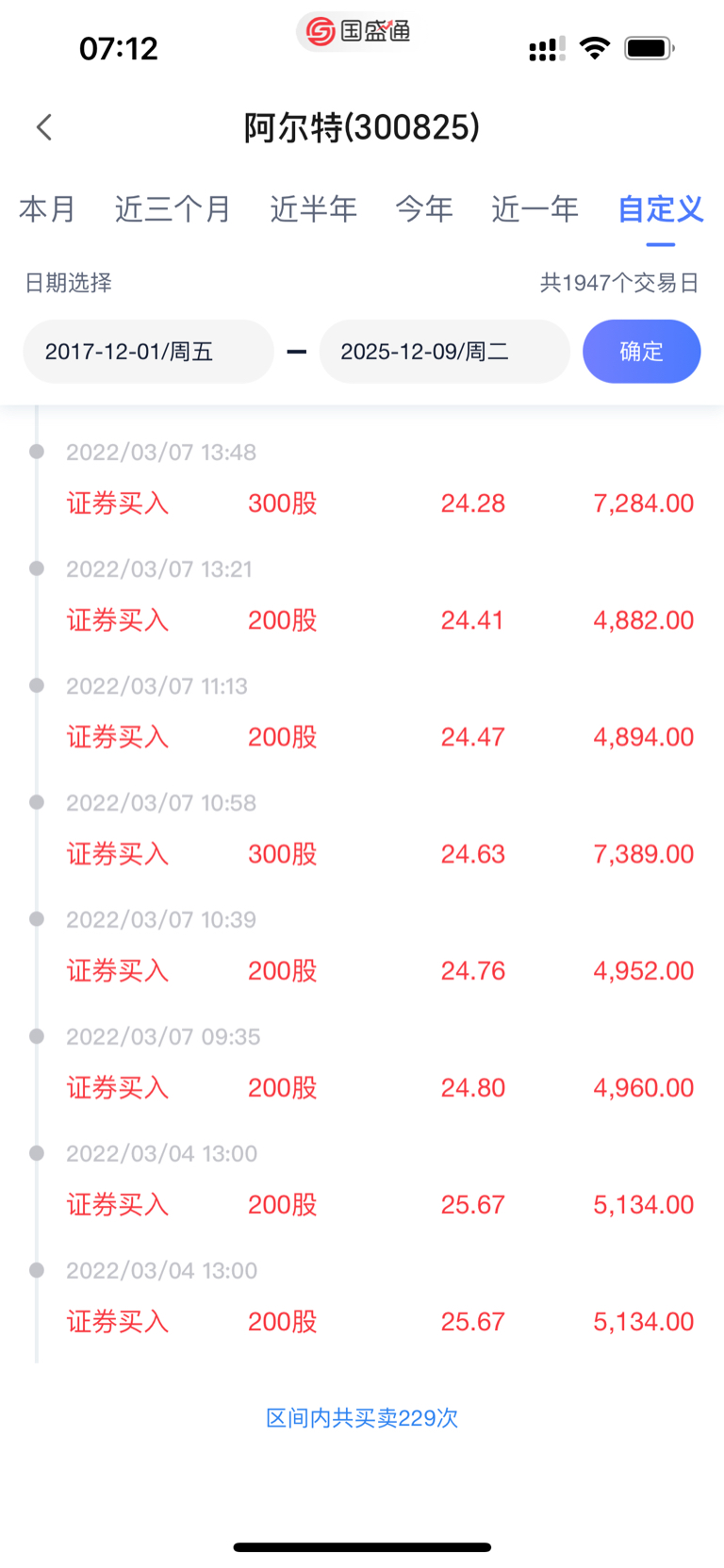
Task: Open end date picker 2025-12-09
Action: [444, 352]
